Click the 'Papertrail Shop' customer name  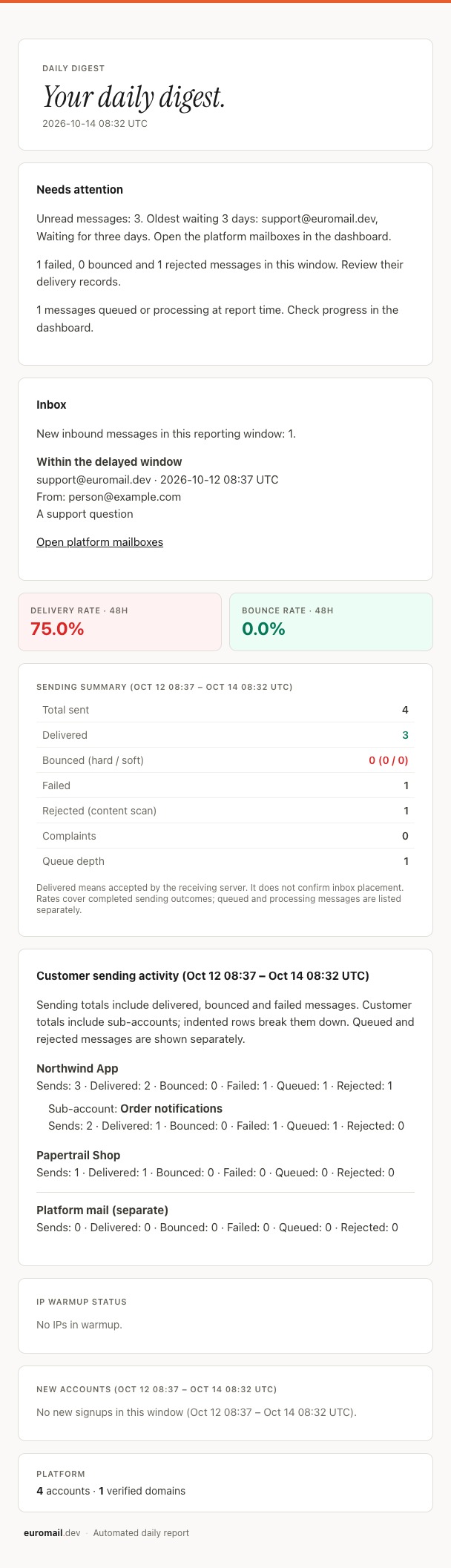pos(78,1156)
